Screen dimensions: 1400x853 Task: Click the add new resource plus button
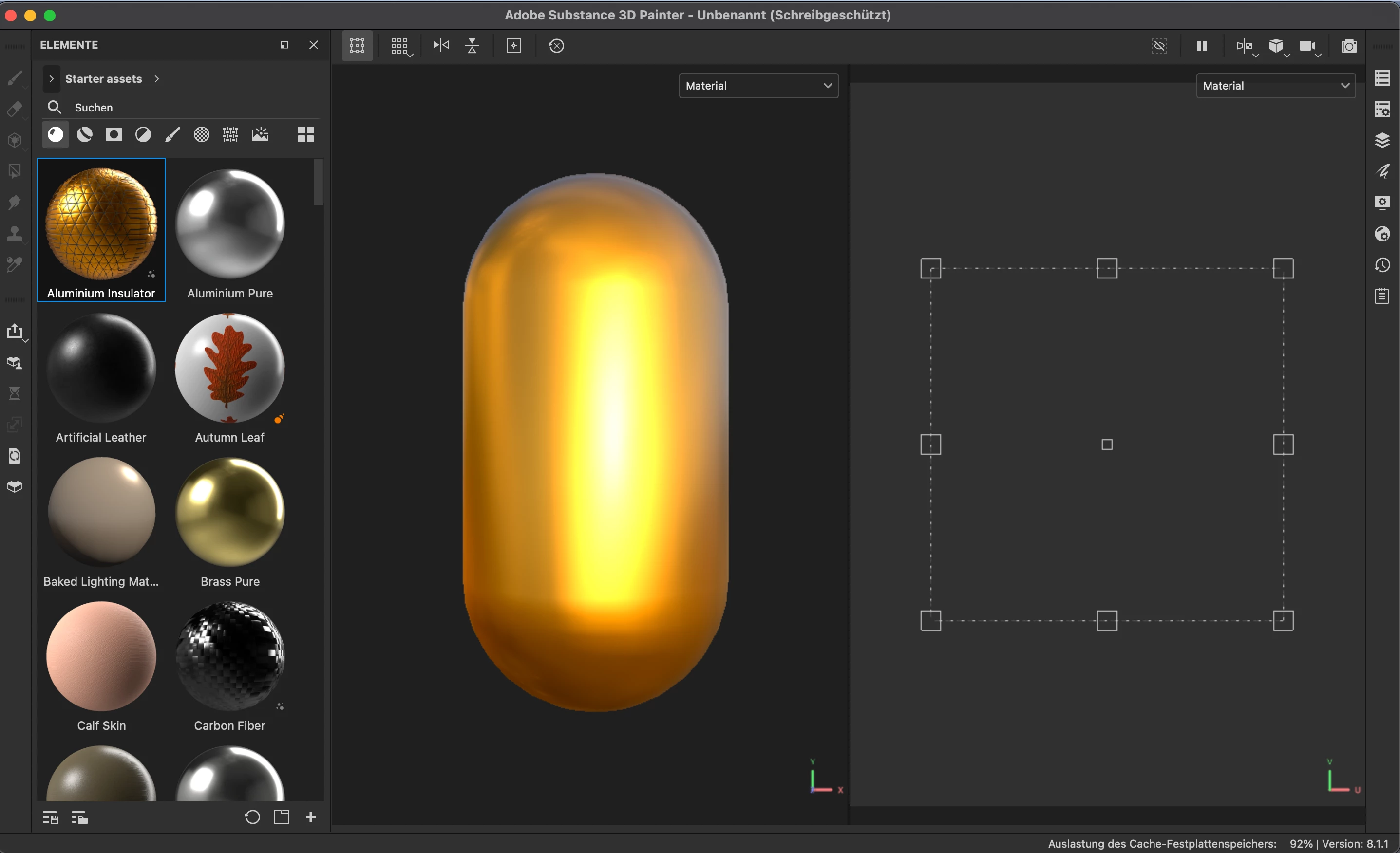tap(311, 816)
